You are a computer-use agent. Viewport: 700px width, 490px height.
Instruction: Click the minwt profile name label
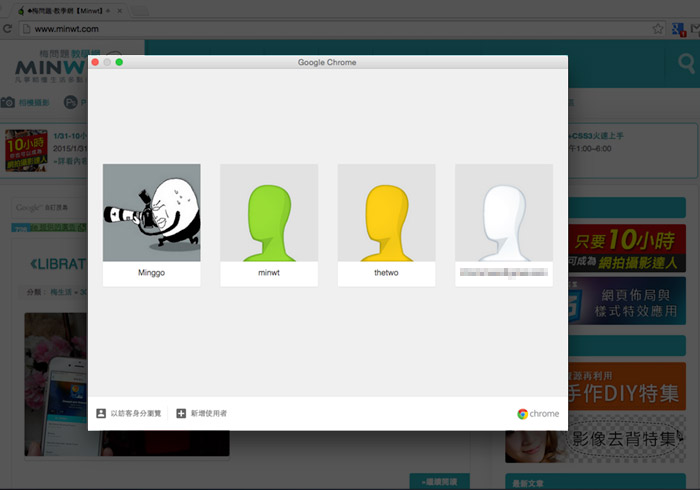(269, 273)
